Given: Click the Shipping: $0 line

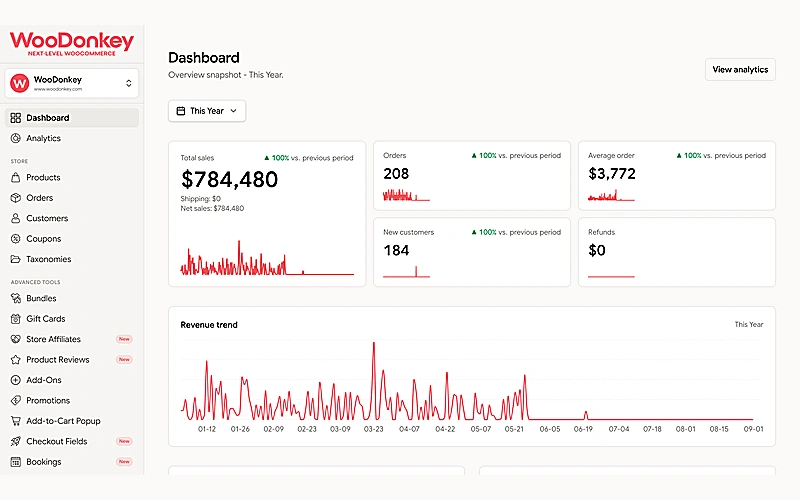Looking at the screenshot, I should click(201, 199).
